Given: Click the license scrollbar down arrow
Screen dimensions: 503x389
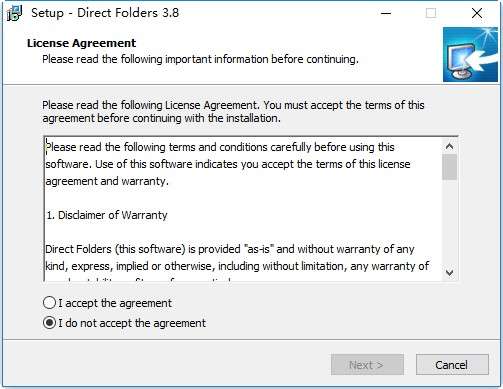Looking at the screenshot, I should tap(449, 273).
